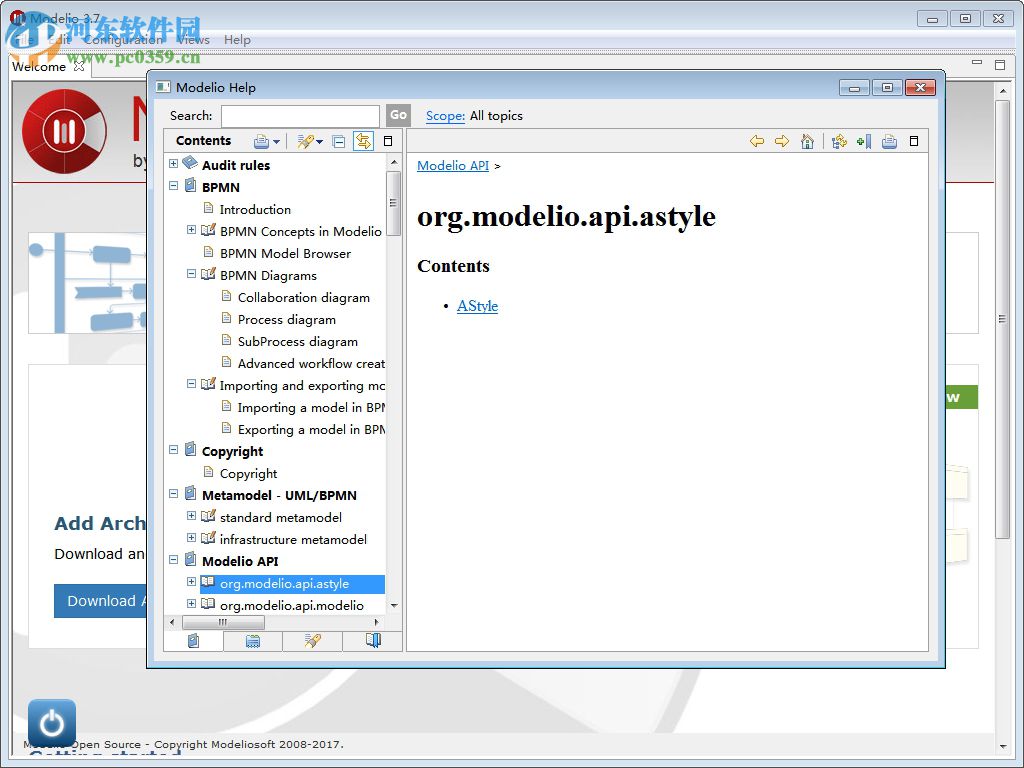Select Process diagram topic
The width and height of the screenshot is (1024, 768).
point(287,320)
